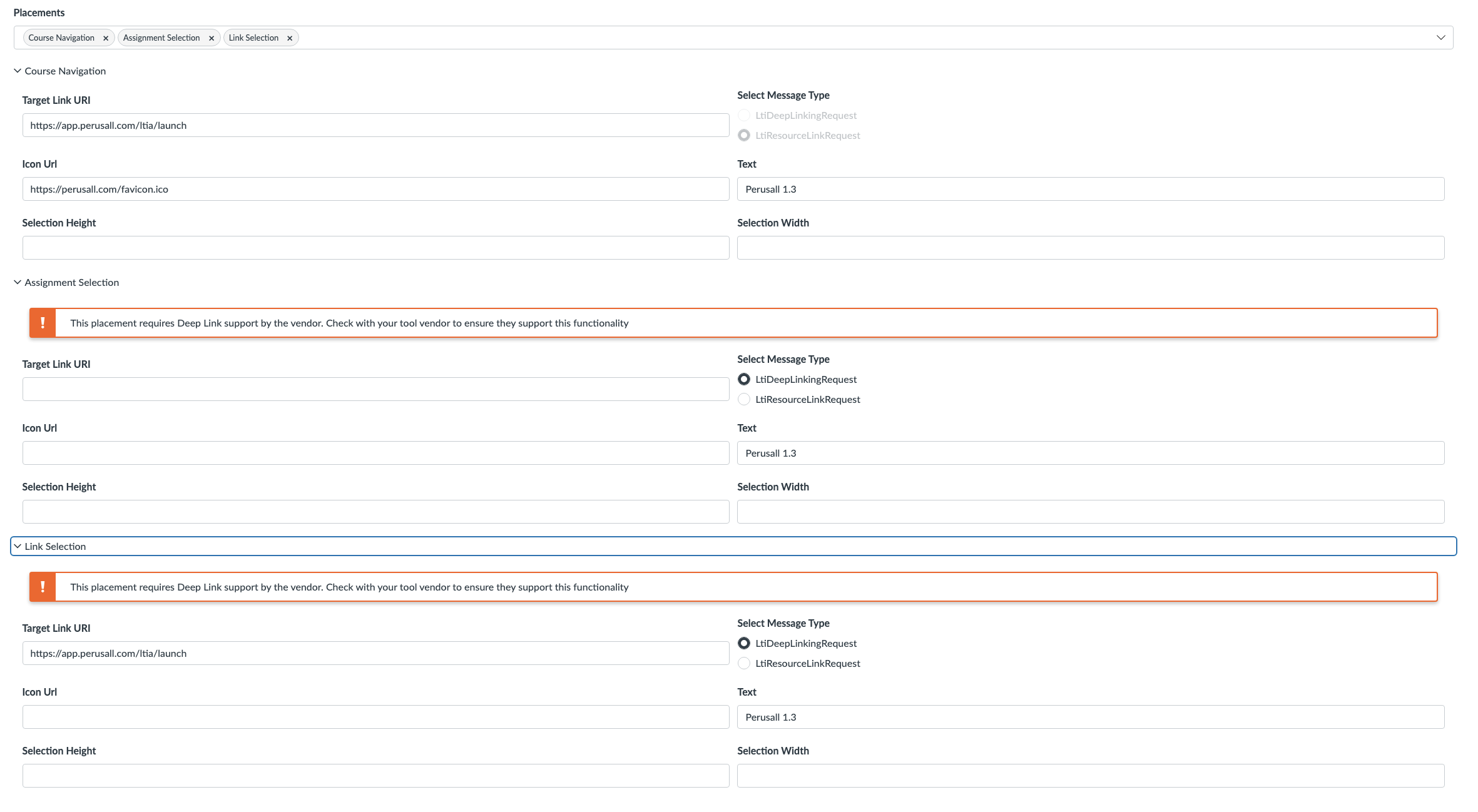Remove the Assignment Selection placement tag
Viewport: 1478px width, 812px height.
coord(212,38)
